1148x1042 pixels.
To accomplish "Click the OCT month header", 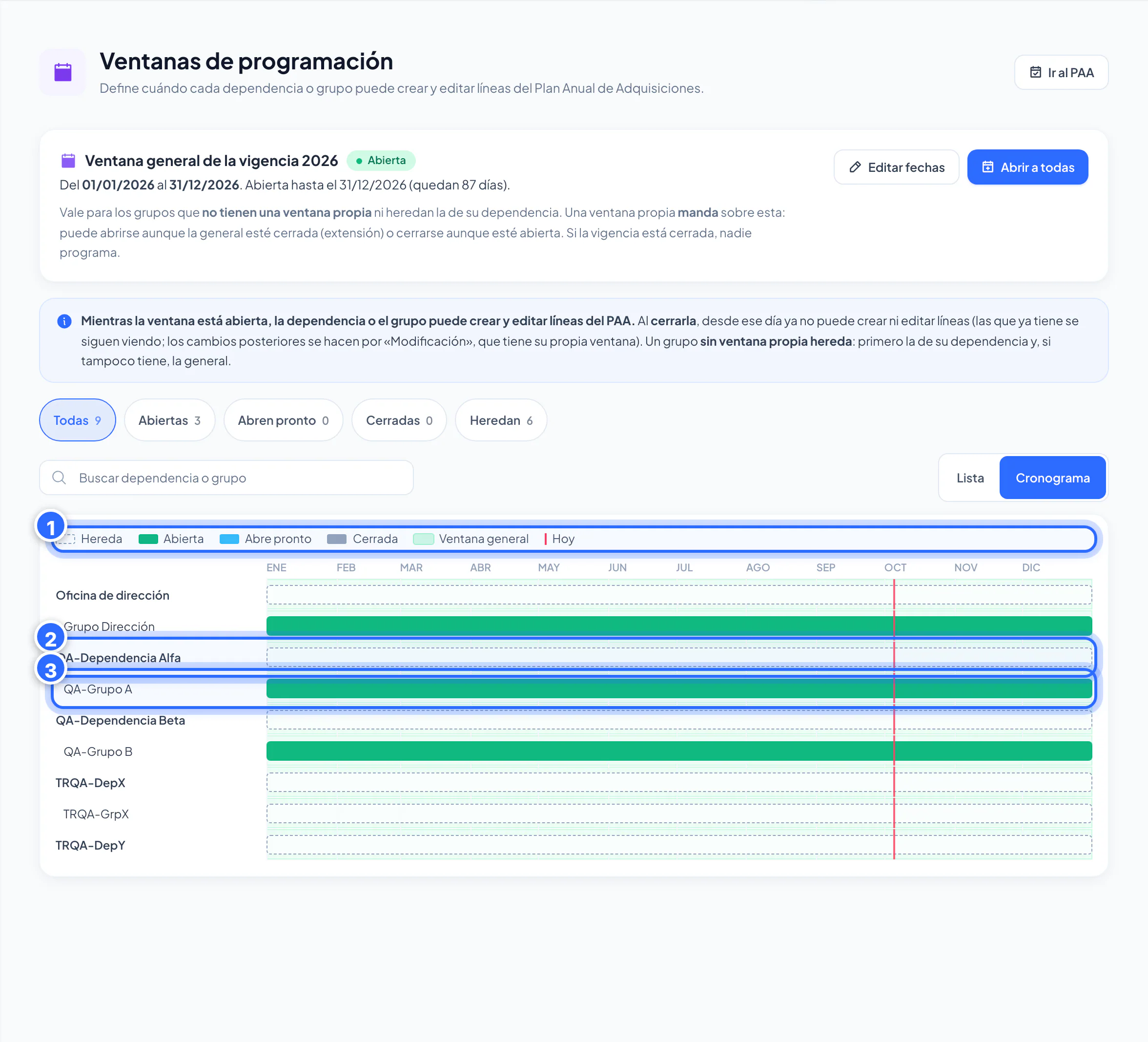I will pyautogui.click(x=895, y=568).
